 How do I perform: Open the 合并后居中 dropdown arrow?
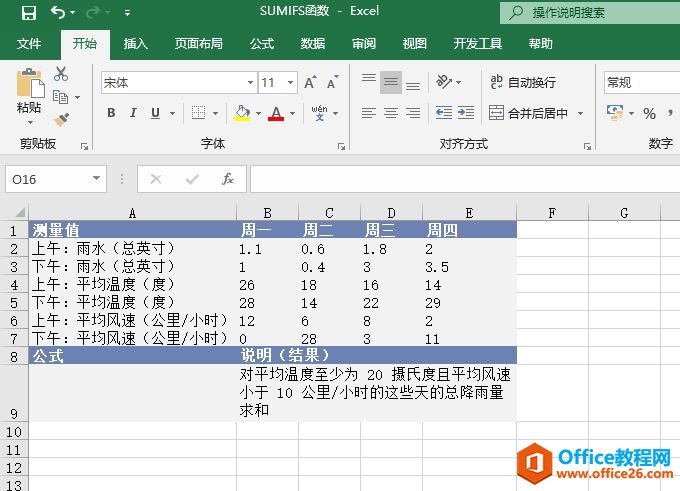pos(580,114)
